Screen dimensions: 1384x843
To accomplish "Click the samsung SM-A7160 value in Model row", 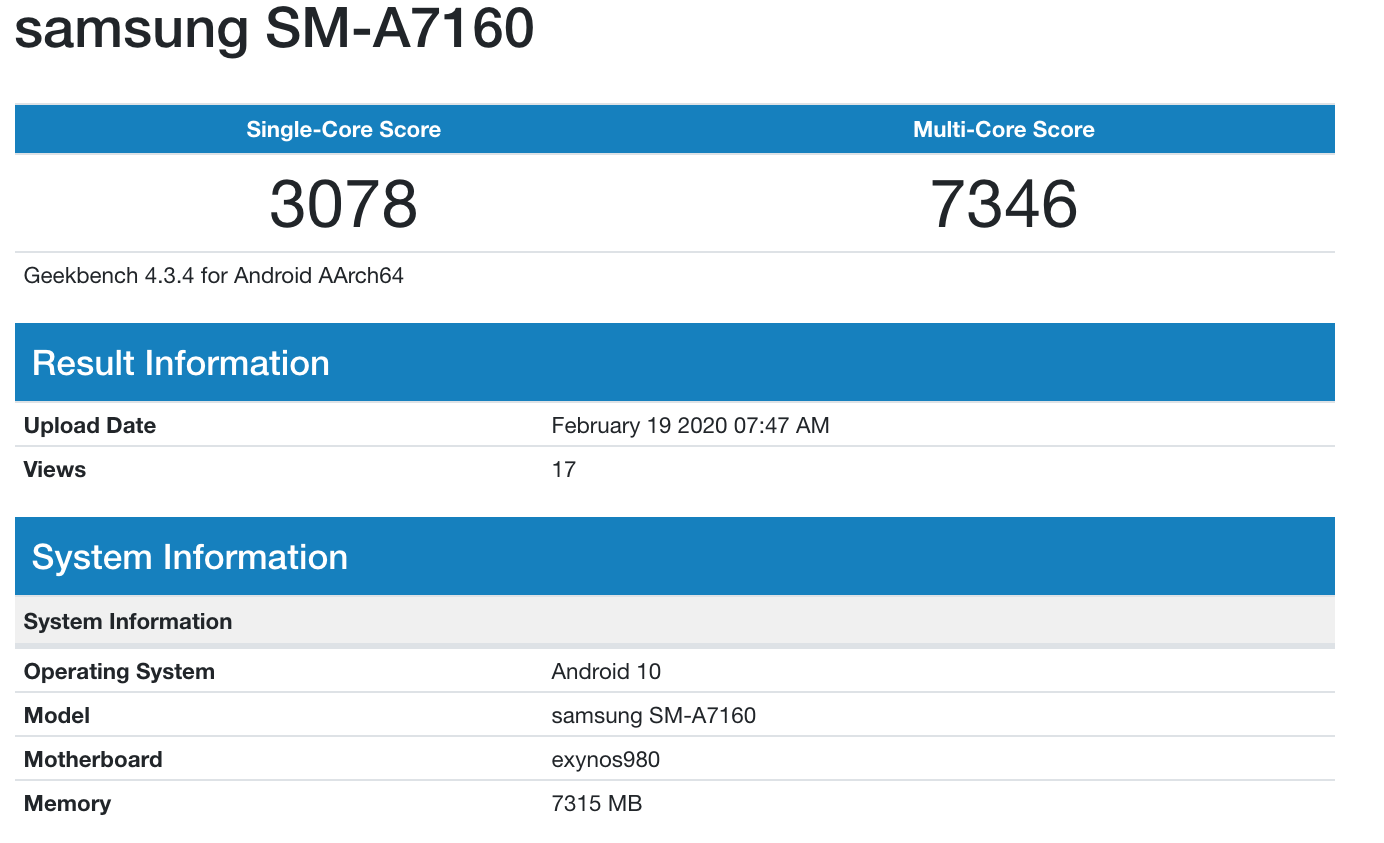I will pyautogui.click(x=653, y=716).
